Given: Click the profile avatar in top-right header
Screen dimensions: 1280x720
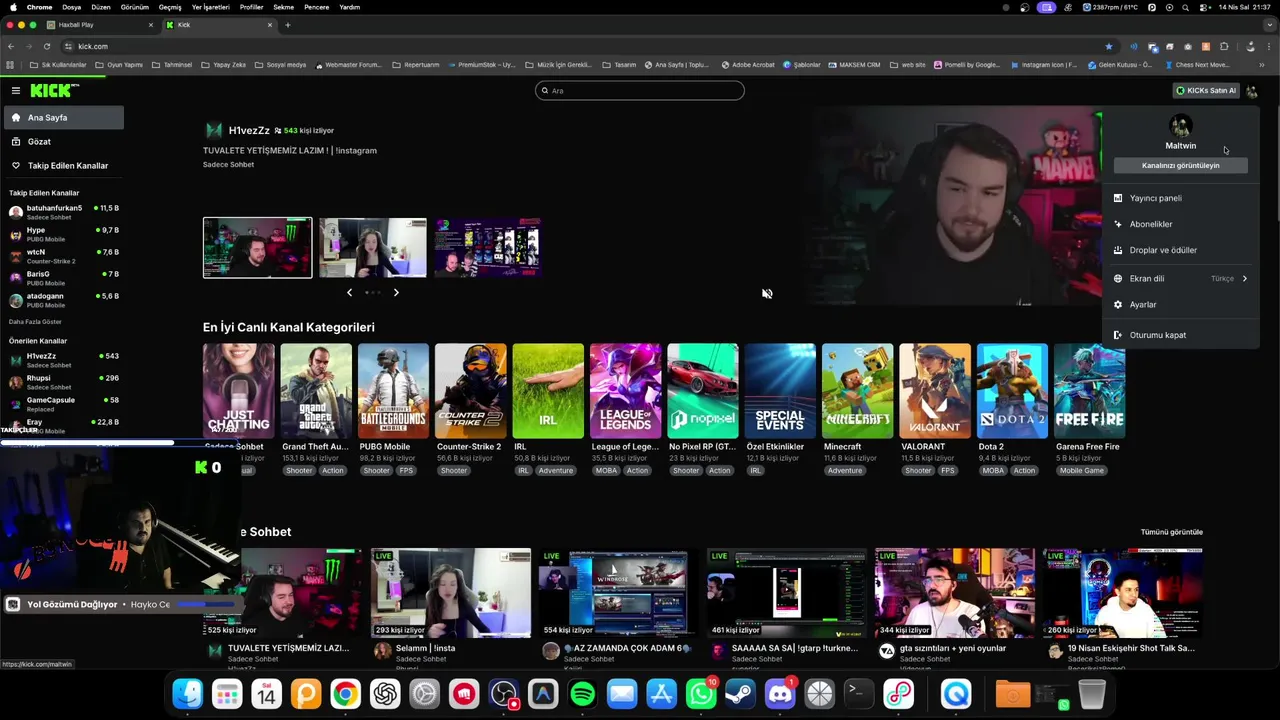Looking at the screenshot, I should [1252, 91].
